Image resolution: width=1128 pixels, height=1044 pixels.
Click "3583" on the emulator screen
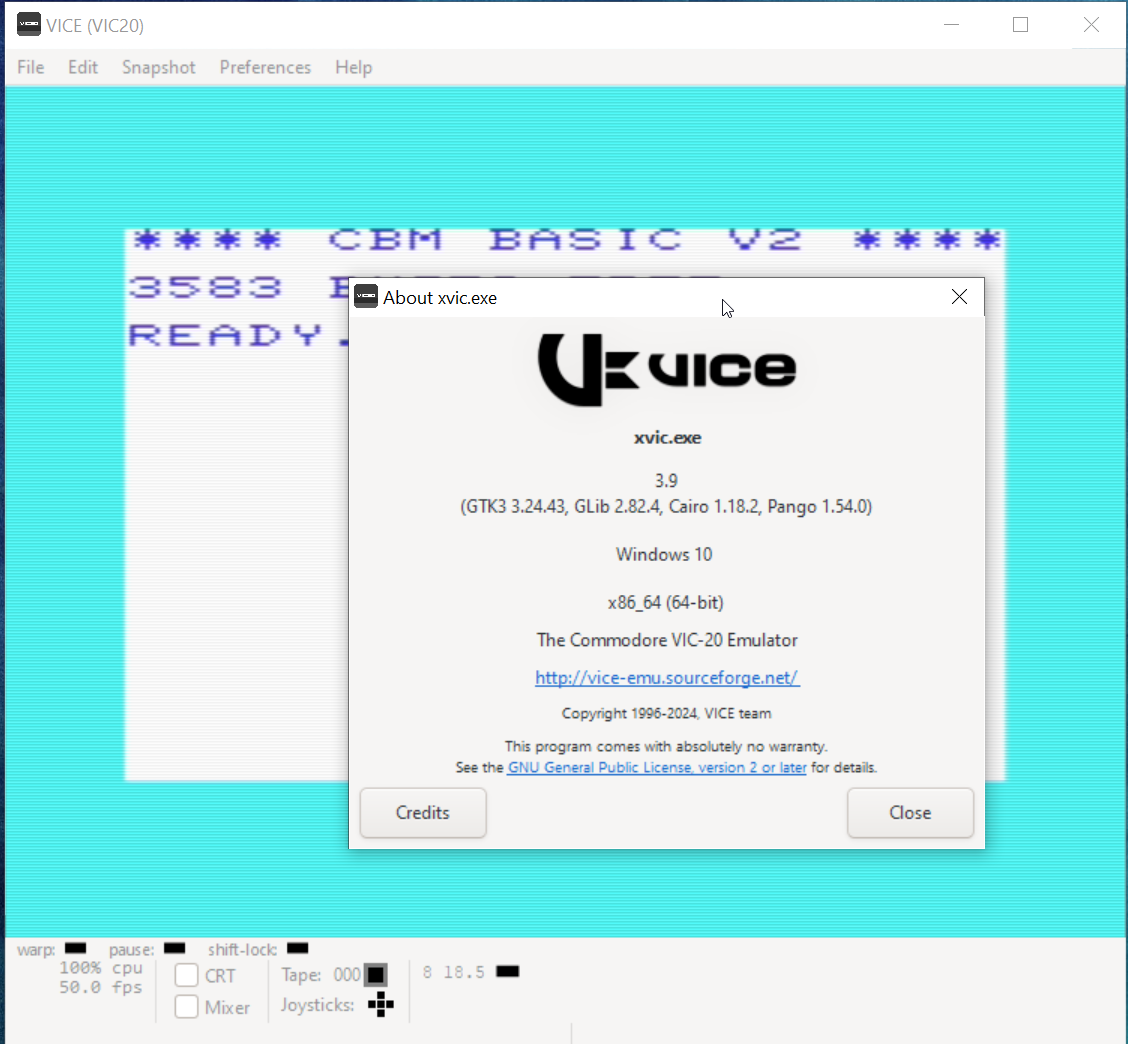(205, 288)
